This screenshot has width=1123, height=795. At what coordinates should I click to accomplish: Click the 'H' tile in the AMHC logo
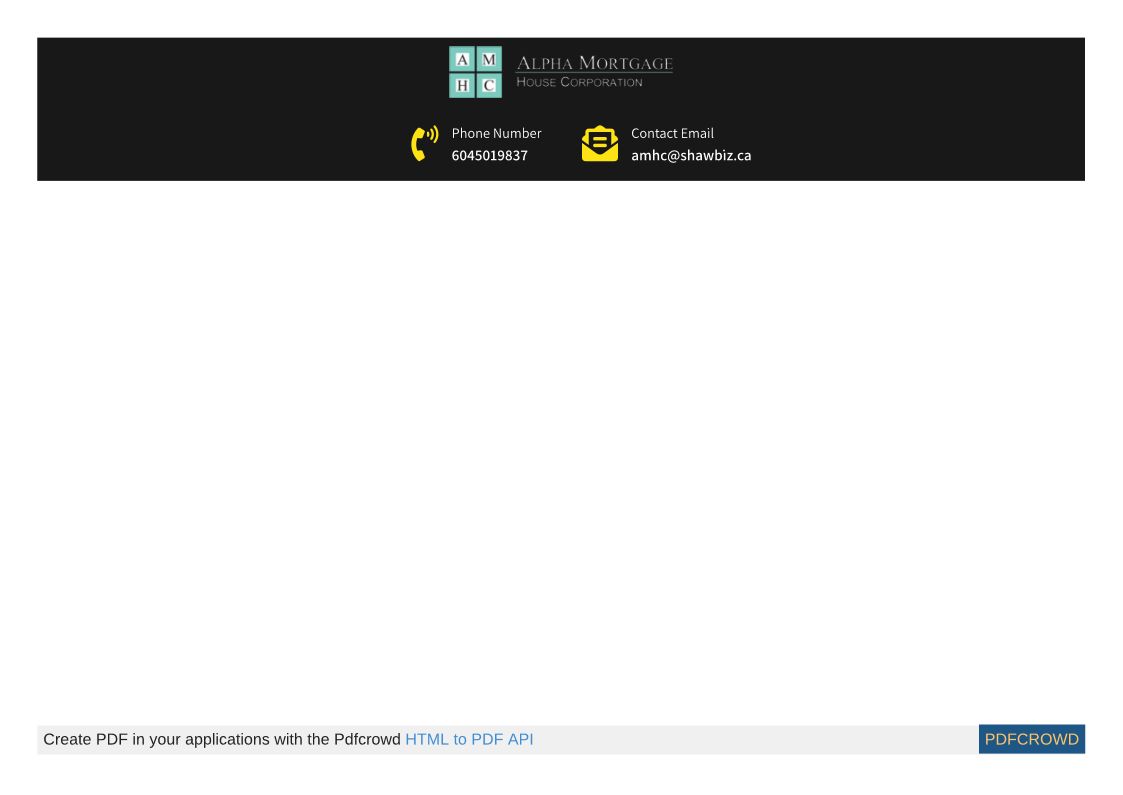click(x=462, y=86)
